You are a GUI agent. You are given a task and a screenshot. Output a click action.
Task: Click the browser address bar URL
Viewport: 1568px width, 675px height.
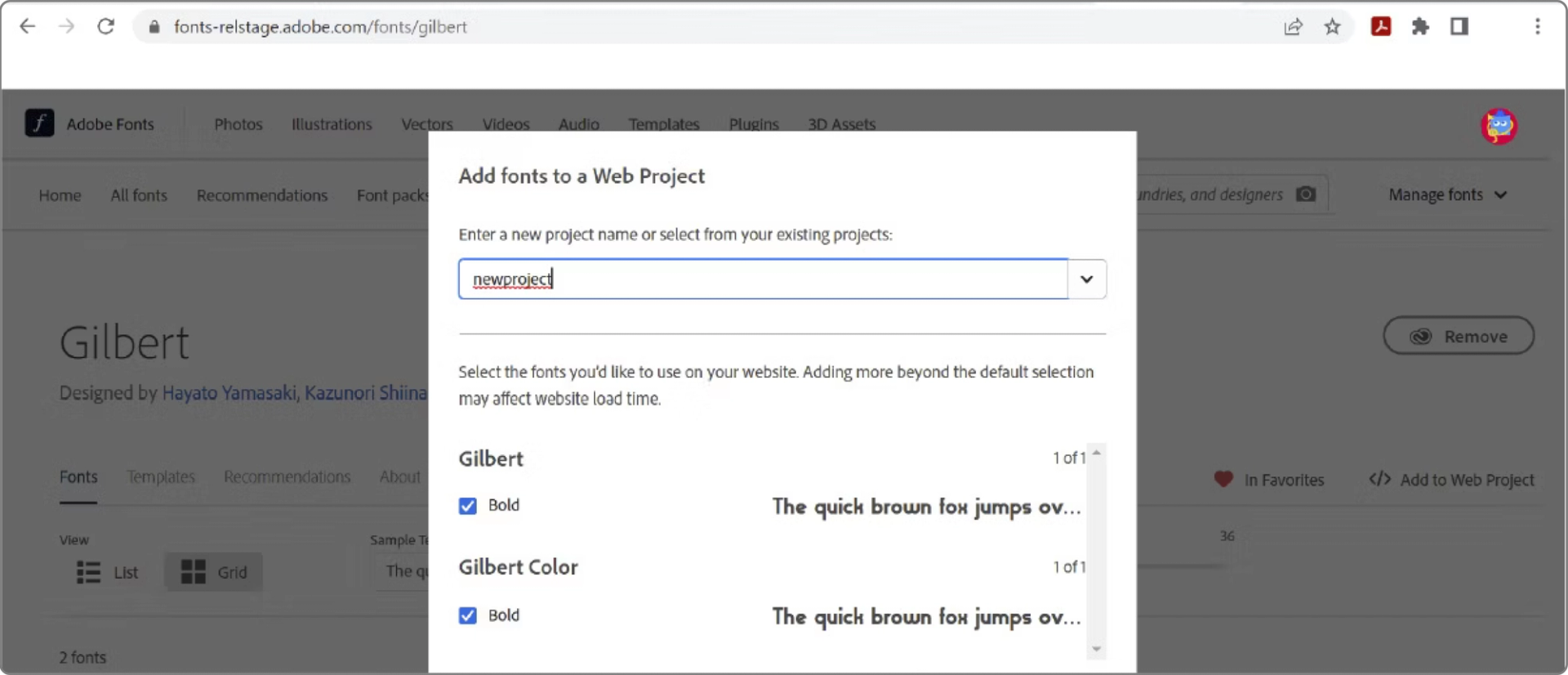pyautogui.click(x=320, y=27)
